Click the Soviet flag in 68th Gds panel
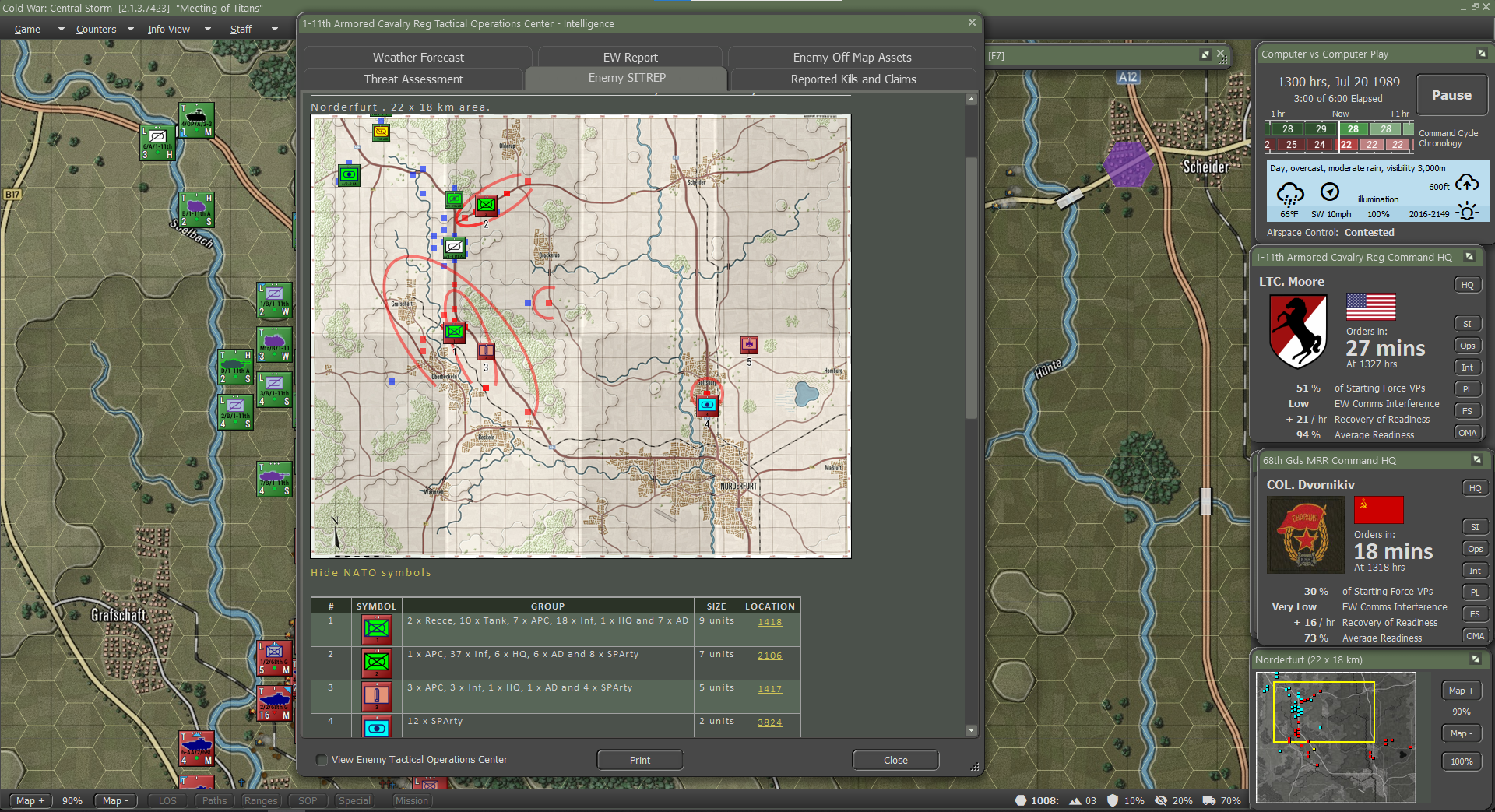The width and height of the screenshot is (1495, 812). (x=1379, y=510)
